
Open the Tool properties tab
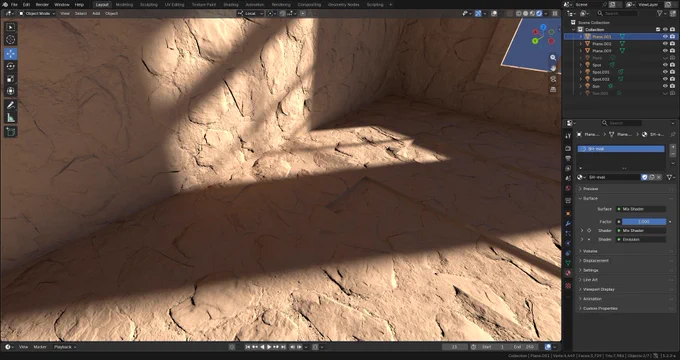pyautogui.click(x=568, y=136)
